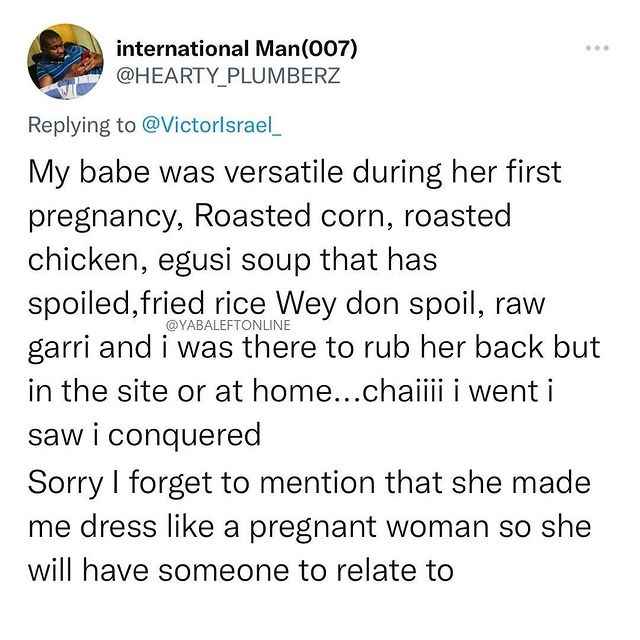The height and width of the screenshot is (640, 640).
Task: Click the line starting 'My babe was versatile'
Action: click(x=295, y=173)
